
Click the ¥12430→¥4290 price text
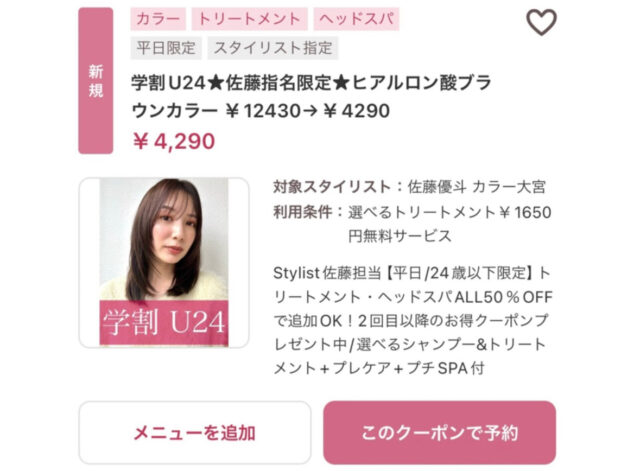coord(308,111)
